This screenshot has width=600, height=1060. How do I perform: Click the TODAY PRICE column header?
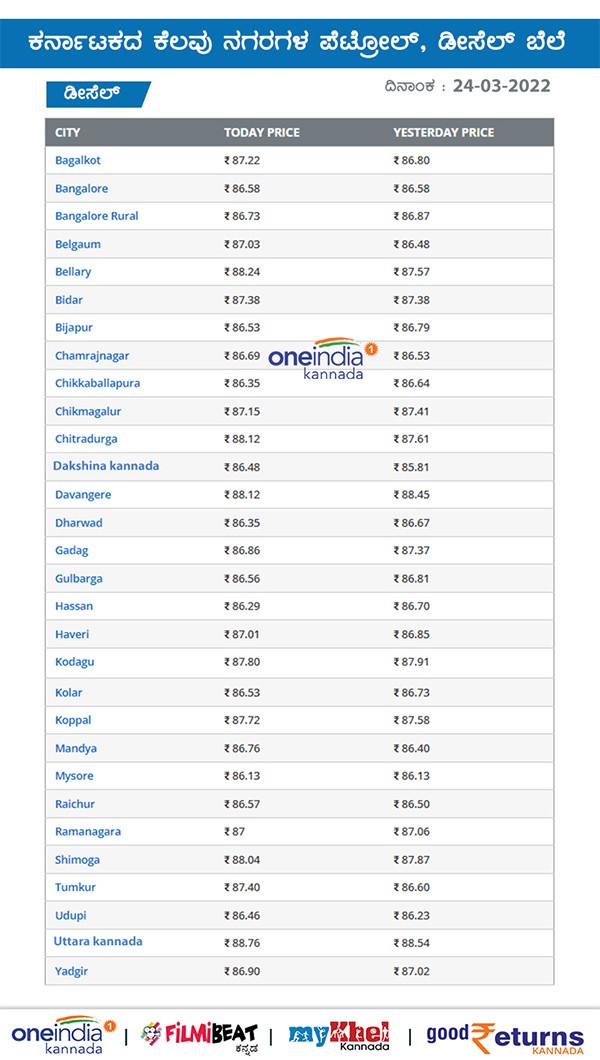click(261, 133)
